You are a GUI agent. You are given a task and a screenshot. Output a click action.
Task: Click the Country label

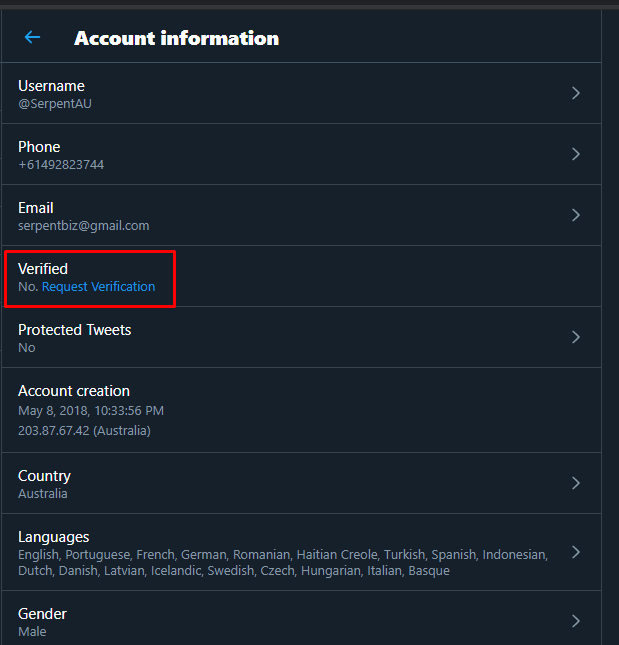(44, 476)
